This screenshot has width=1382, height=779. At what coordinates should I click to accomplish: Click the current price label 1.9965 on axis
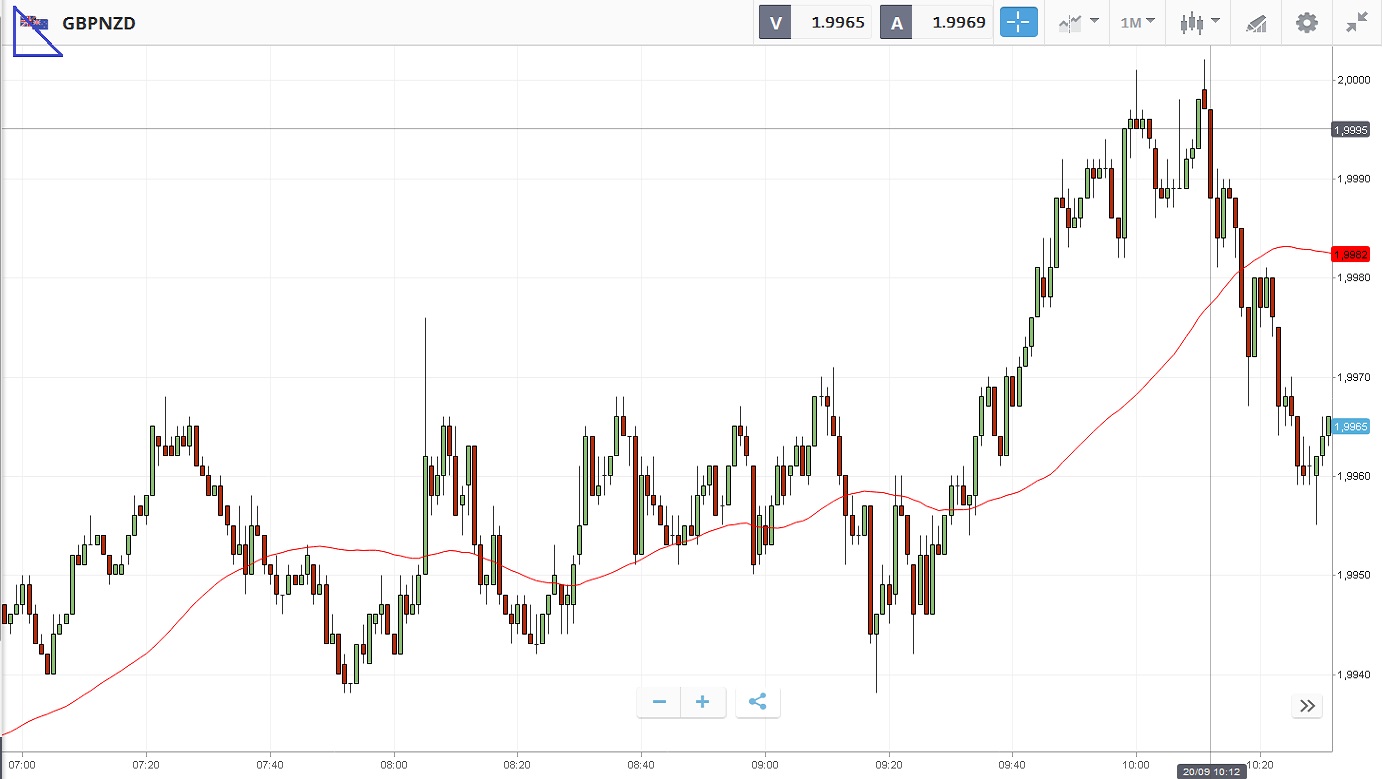(1350, 426)
